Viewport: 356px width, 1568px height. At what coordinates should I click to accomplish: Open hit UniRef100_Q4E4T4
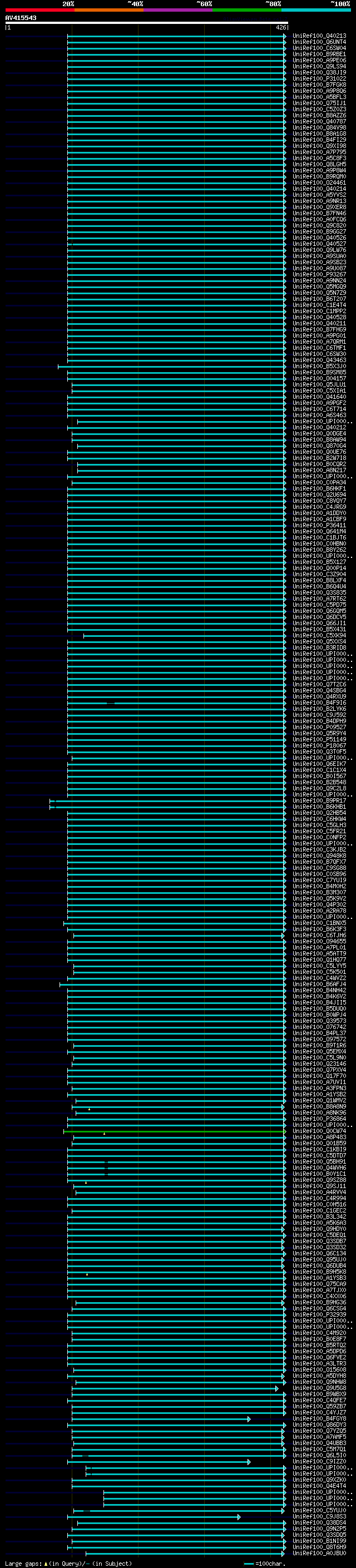pos(319,1486)
